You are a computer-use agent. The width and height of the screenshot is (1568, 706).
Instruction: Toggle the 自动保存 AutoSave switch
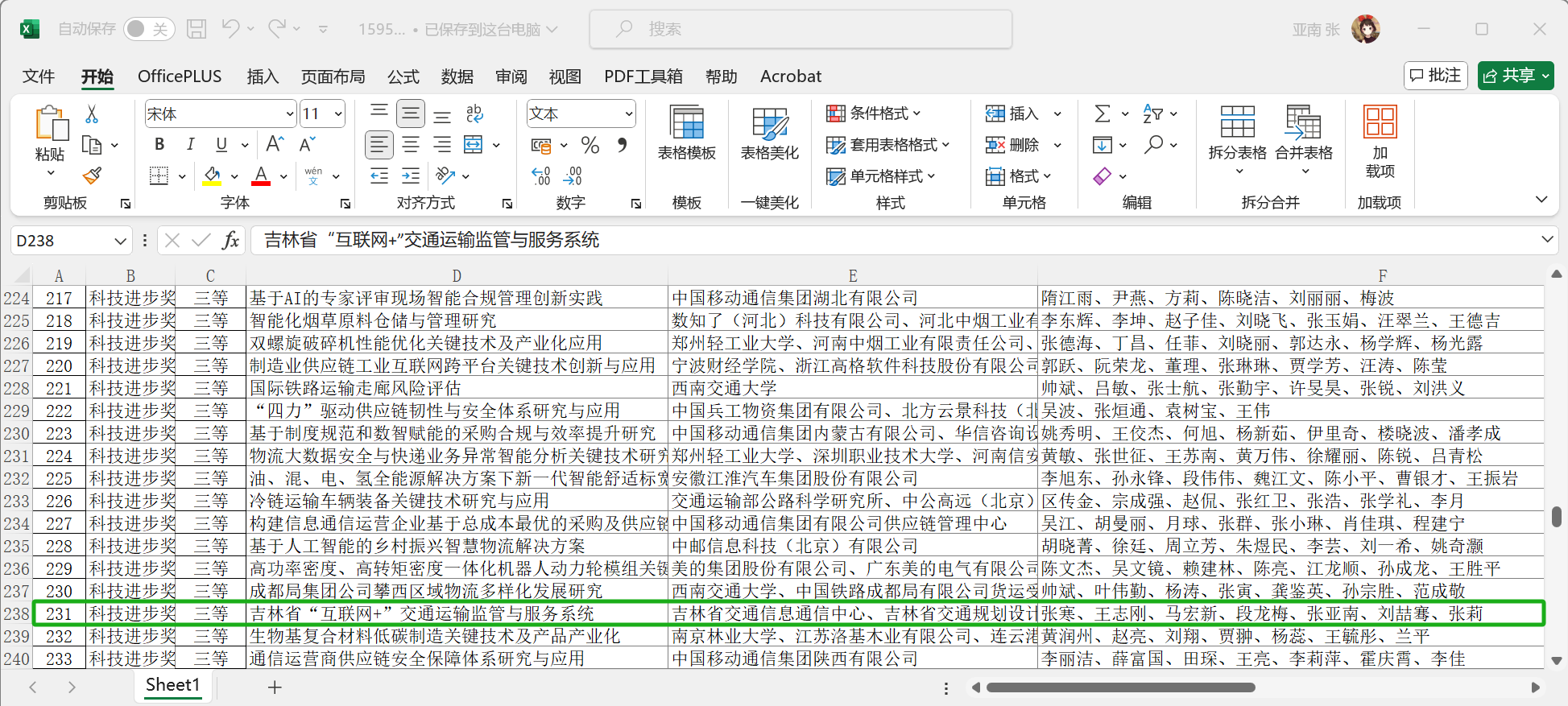point(146,29)
